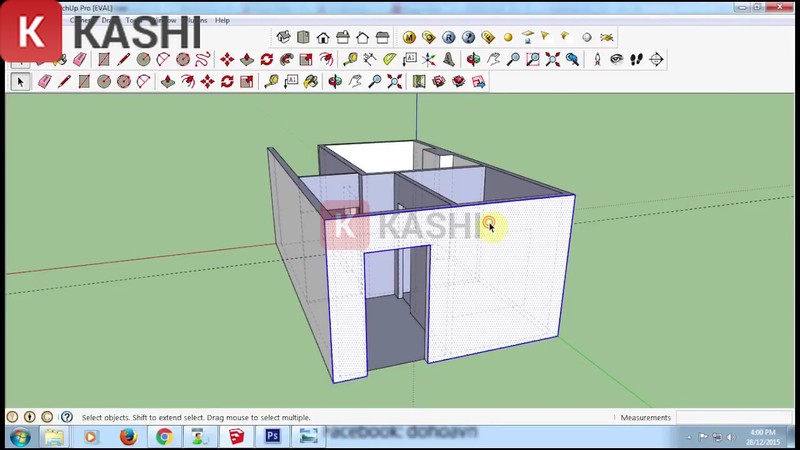This screenshot has height=450, width=800.
Task: Open Firefox from the taskbar
Action: pos(128,437)
